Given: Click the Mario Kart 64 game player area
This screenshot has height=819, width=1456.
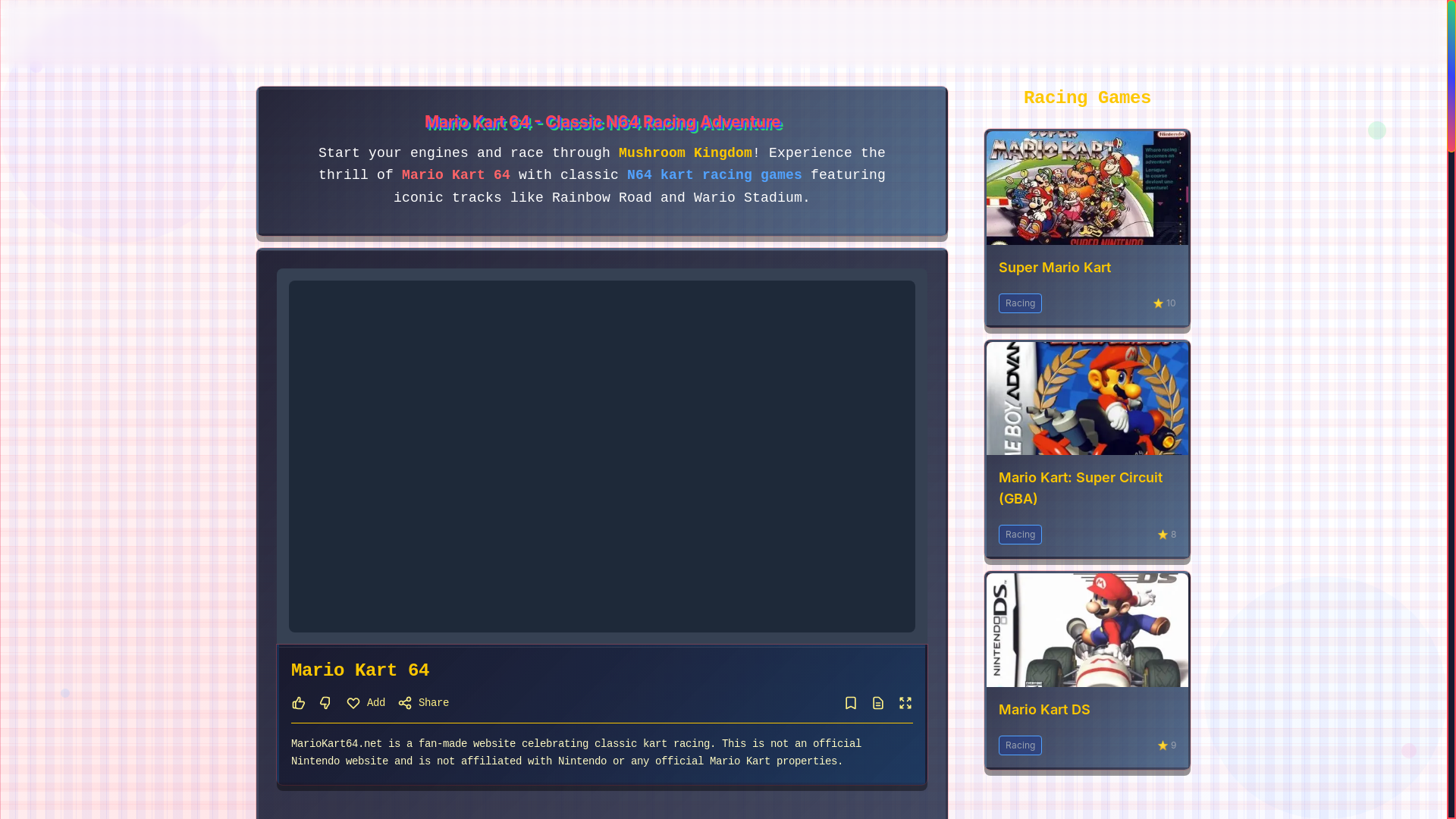Looking at the screenshot, I should click(602, 457).
